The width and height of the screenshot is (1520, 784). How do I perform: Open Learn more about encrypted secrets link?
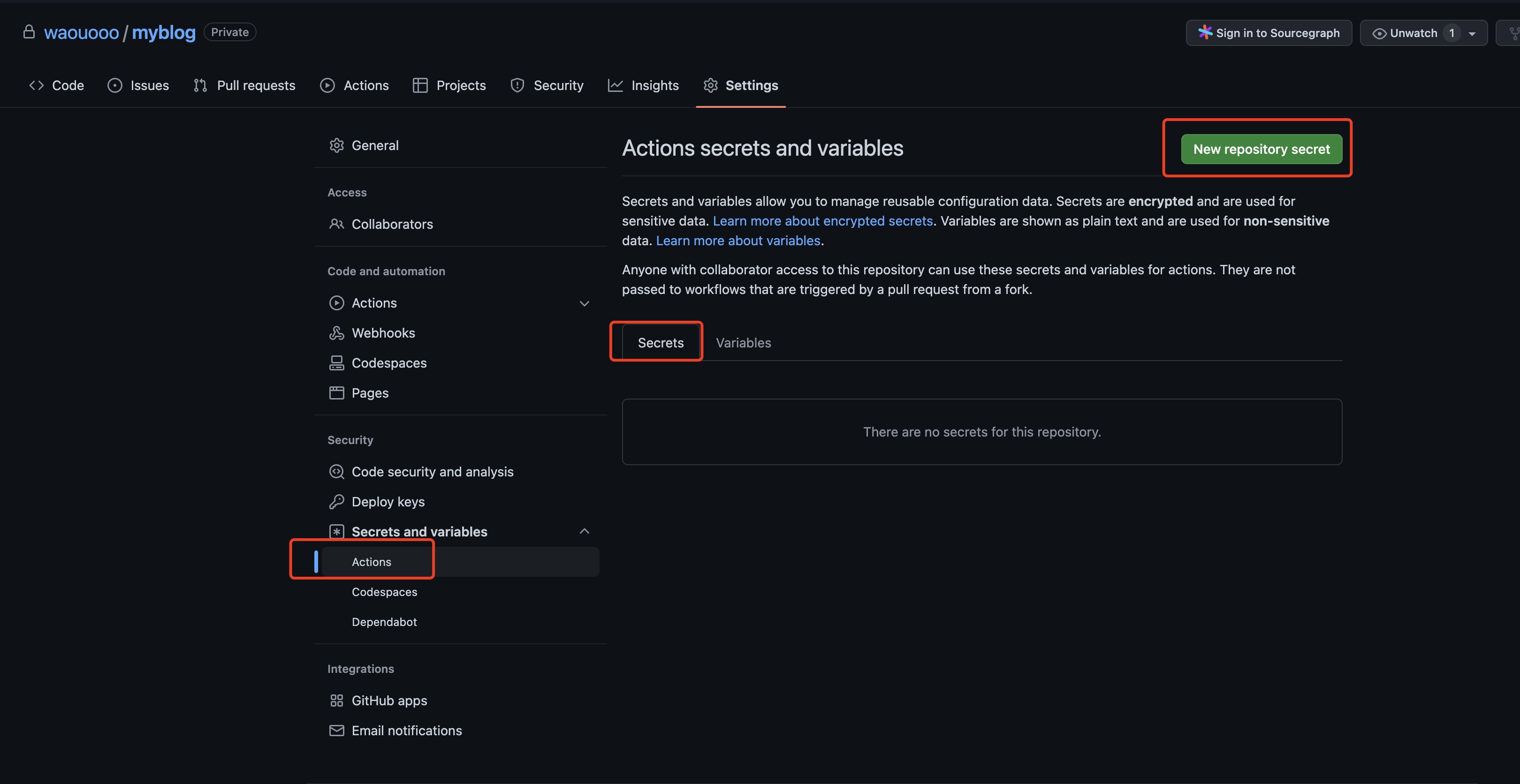point(822,221)
